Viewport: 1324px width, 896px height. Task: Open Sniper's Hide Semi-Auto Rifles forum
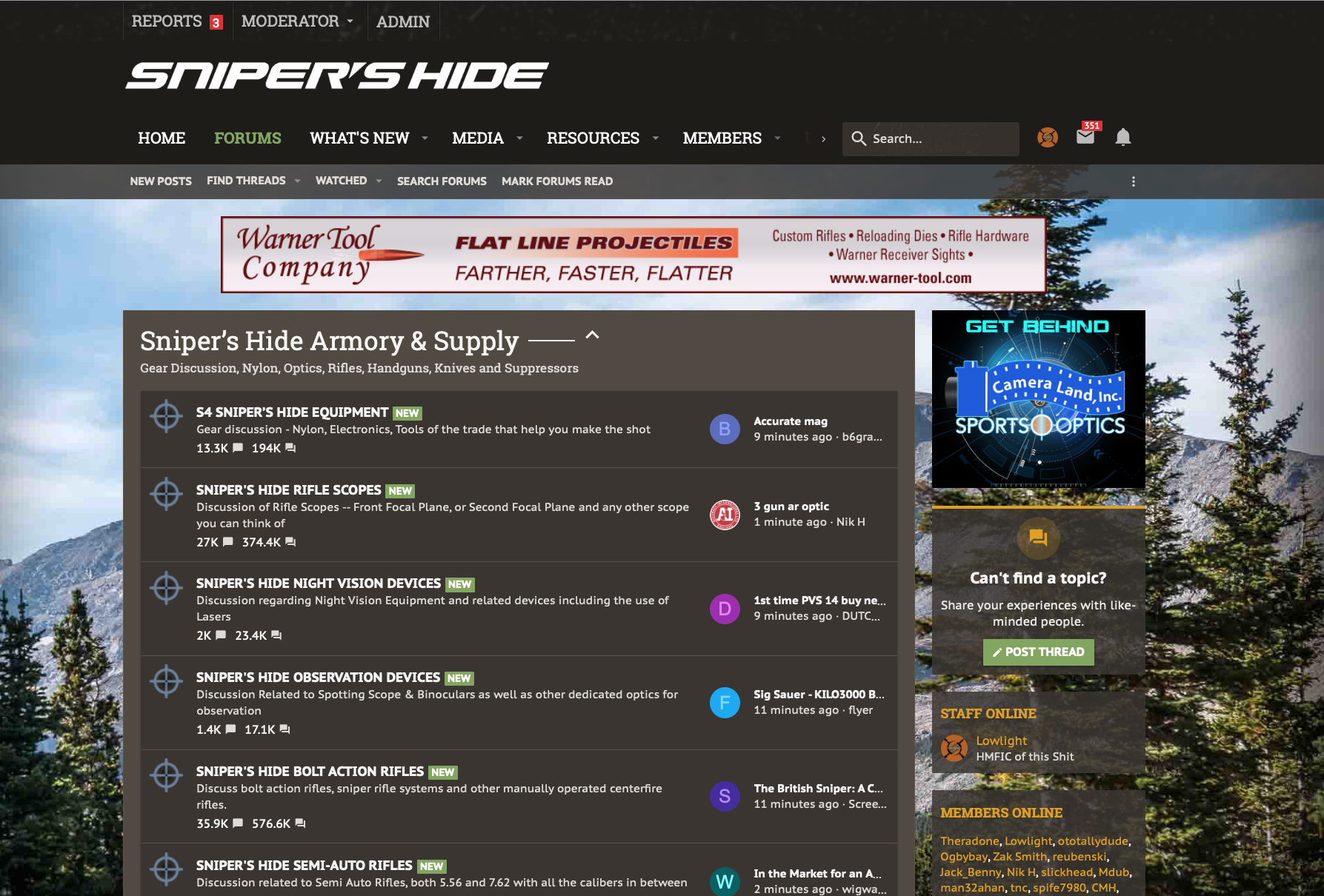coord(304,866)
